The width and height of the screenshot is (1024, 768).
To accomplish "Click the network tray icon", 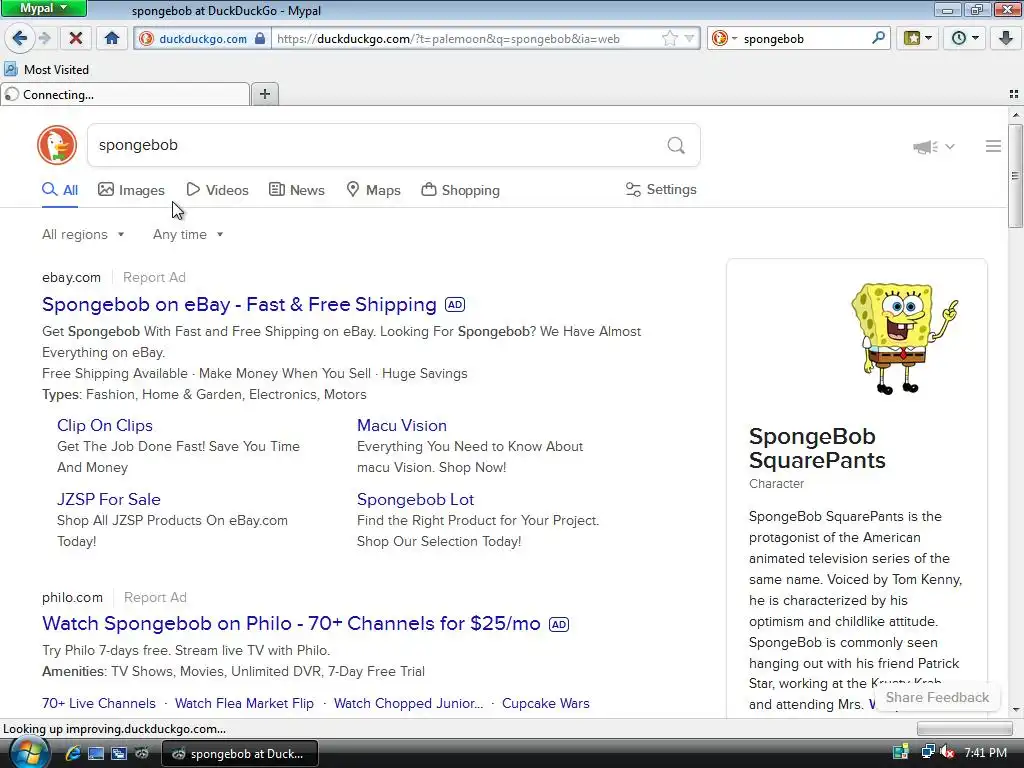I will [x=927, y=752].
